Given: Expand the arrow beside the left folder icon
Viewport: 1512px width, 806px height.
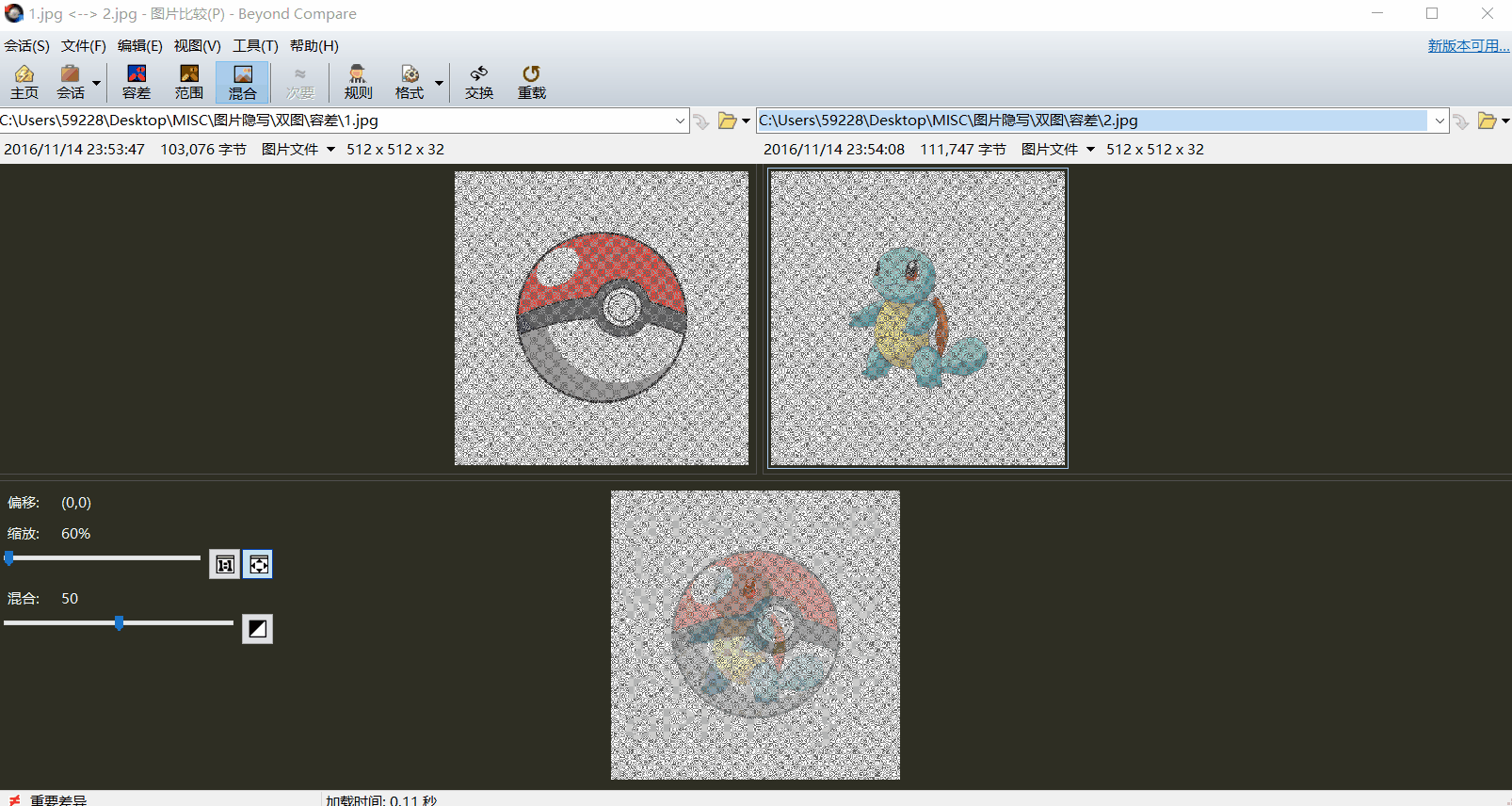Looking at the screenshot, I should point(746,121).
